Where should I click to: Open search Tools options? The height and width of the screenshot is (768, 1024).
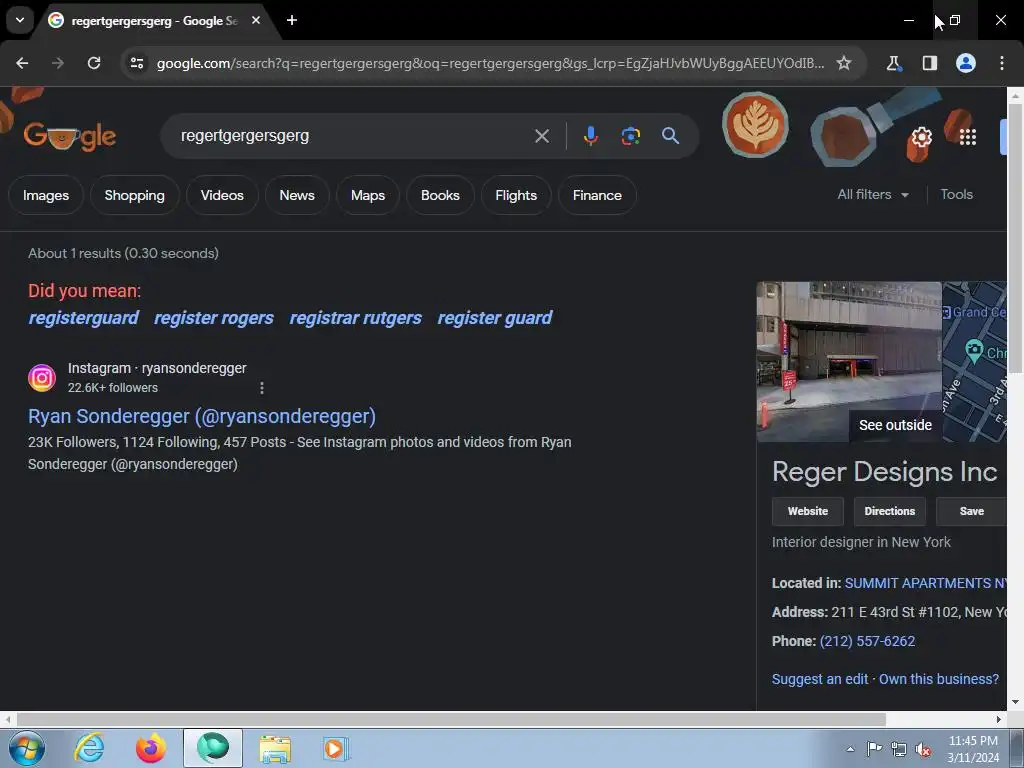click(956, 195)
